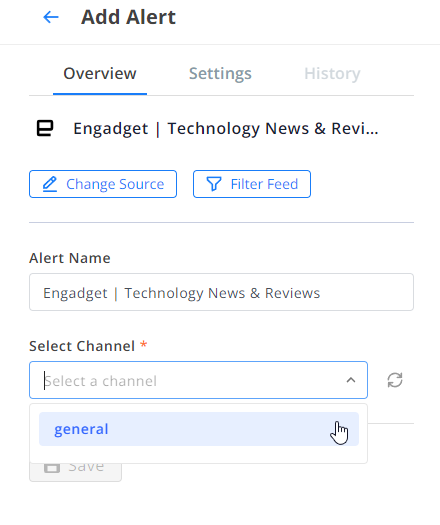Viewport: 440px width, 525px height.
Task: Go back using the blue arrow
Action: pyautogui.click(x=51, y=17)
